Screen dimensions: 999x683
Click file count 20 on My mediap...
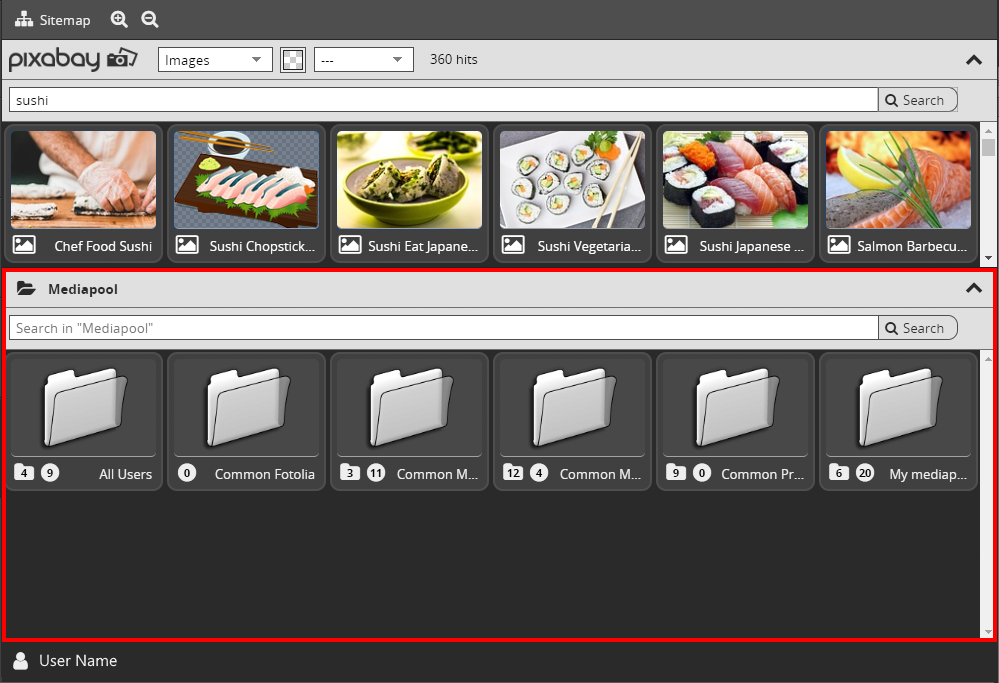click(x=865, y=473)
